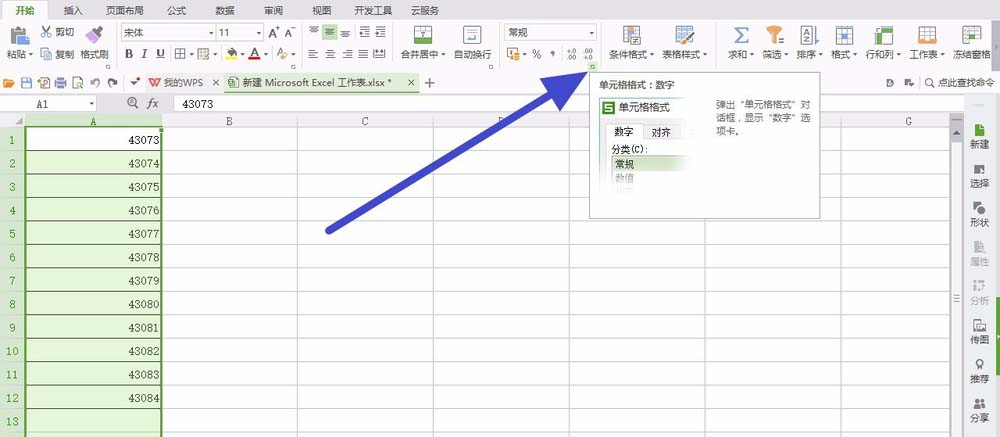Screen dimensions: 1000x437
Task: Click the Paste (粘贴) clipboard icon
Action: click(20, 35)
